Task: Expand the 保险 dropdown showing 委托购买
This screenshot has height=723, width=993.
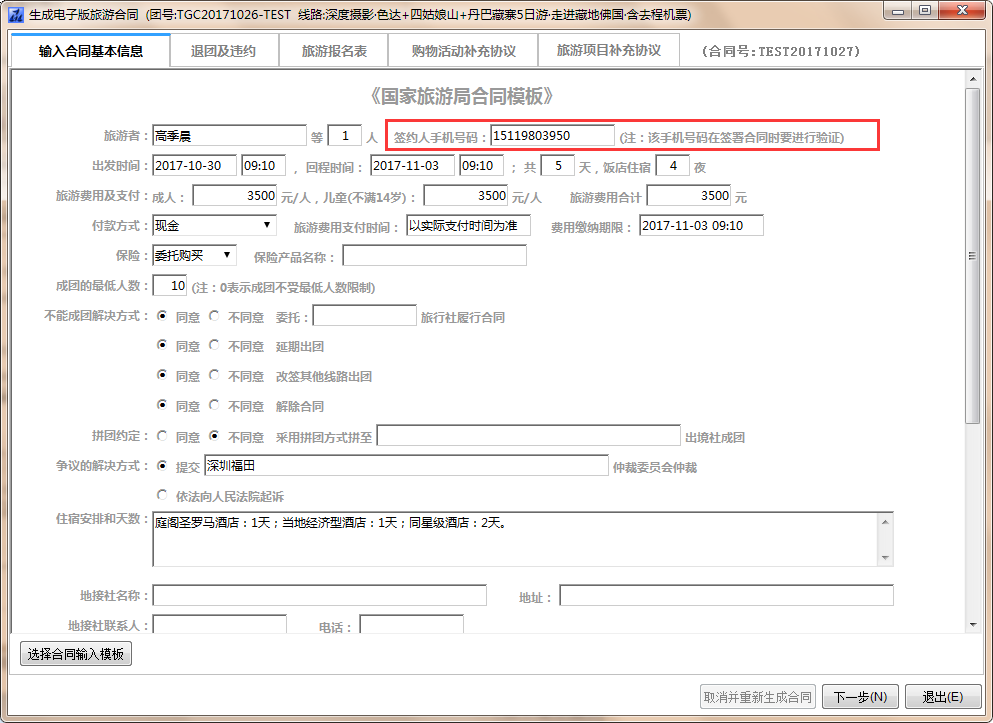Action: click(194, 255)
